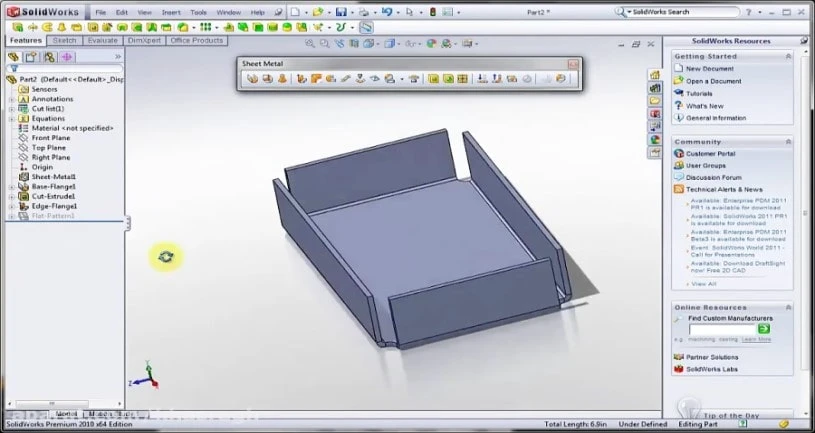Select Front Plane in feature tree
The height and width of the screenshot is (433, 815).
point(50,138)
